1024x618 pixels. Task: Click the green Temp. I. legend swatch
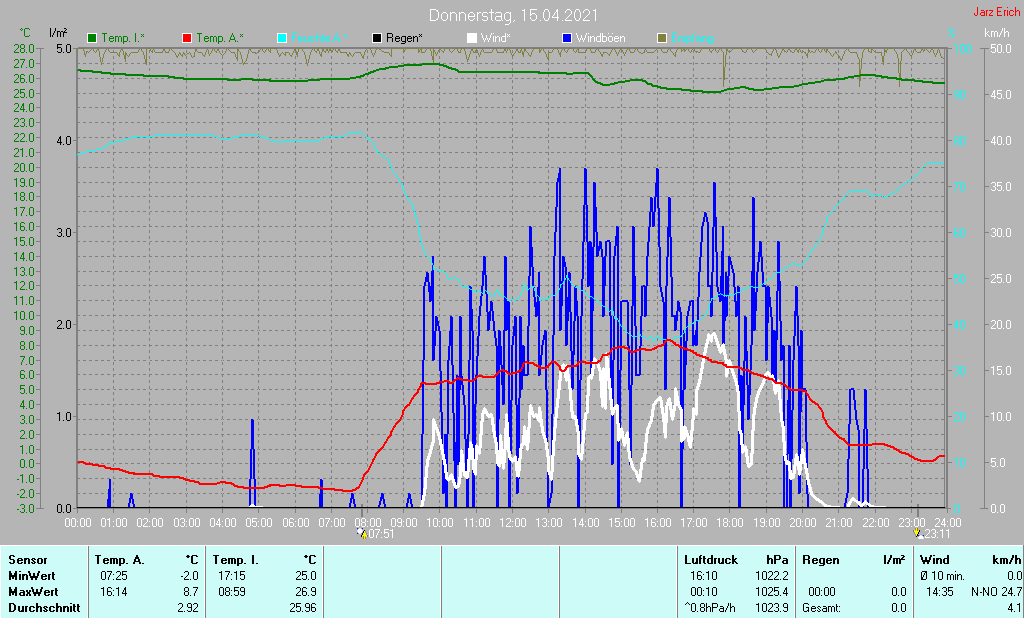click(91, 39)
